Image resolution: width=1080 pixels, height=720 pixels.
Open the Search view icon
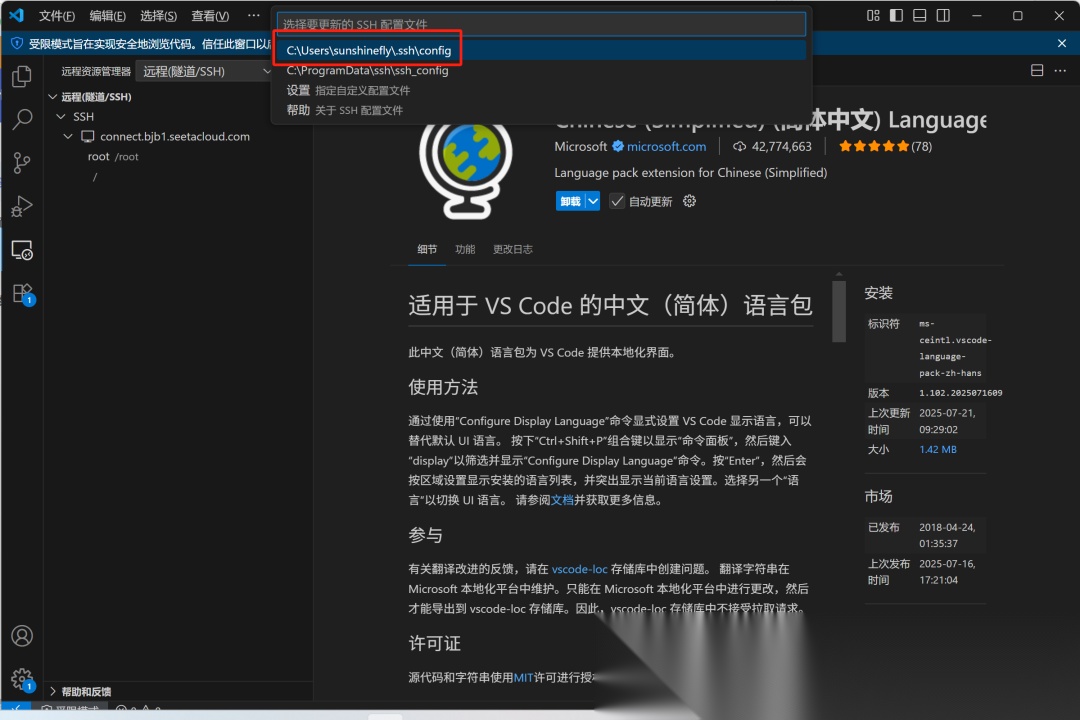pos(22,119)
